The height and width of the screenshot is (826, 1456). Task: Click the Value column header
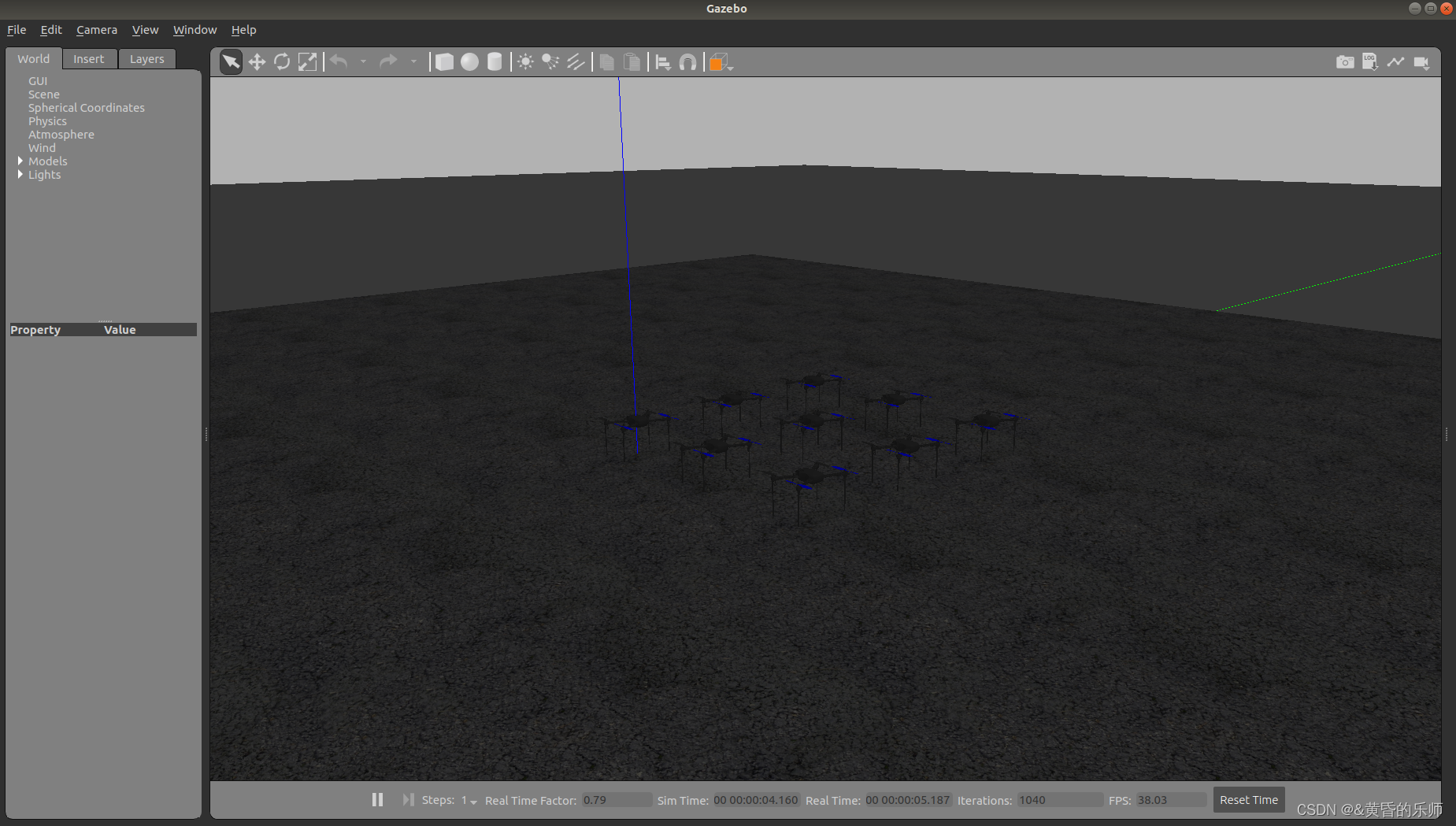click(120, 330)
